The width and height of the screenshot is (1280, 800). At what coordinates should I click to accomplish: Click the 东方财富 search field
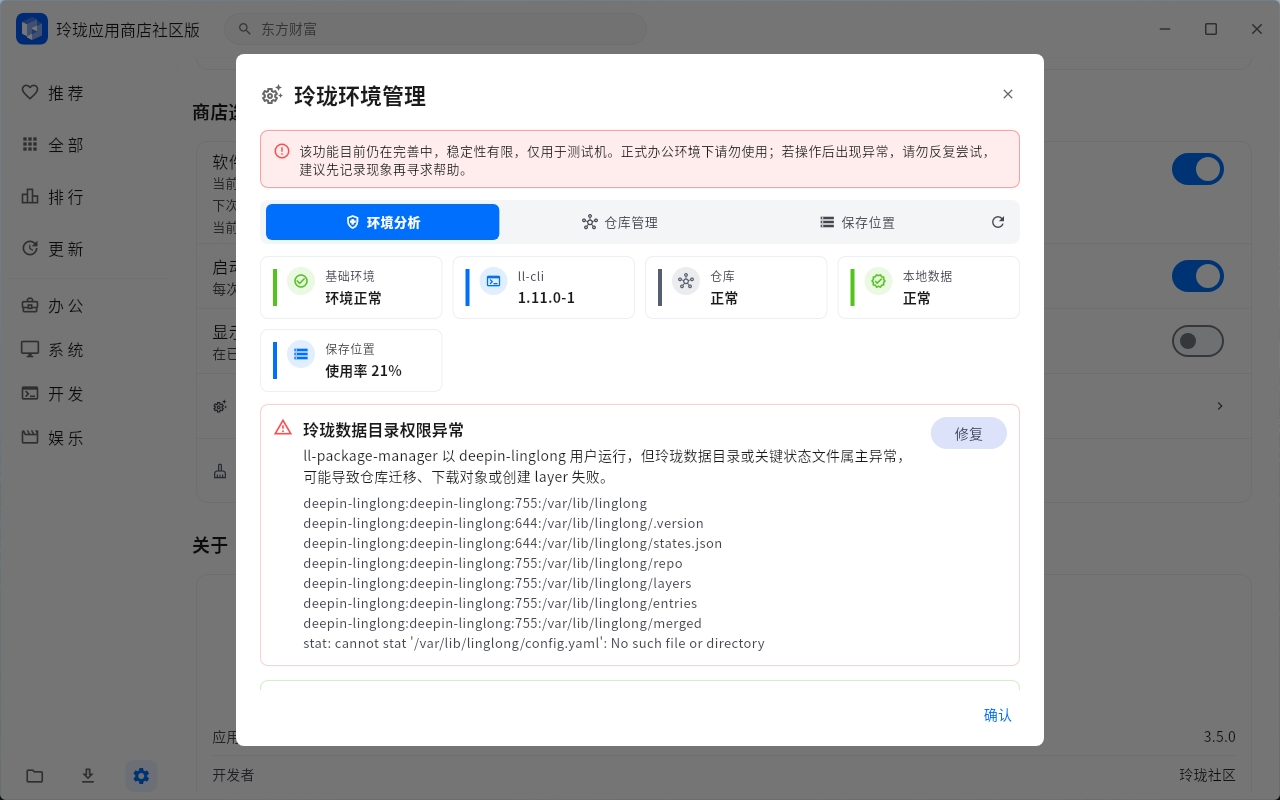click(435, 29)
